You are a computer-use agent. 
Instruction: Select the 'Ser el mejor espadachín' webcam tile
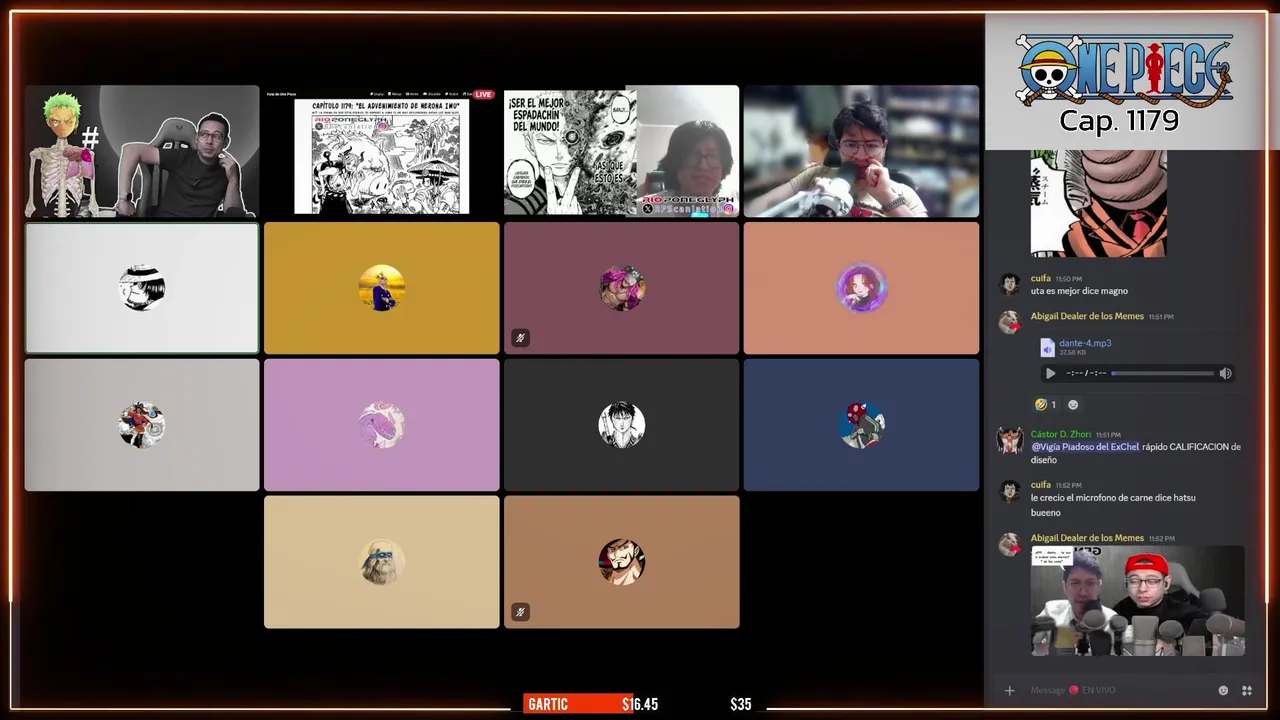click(621, 151)
